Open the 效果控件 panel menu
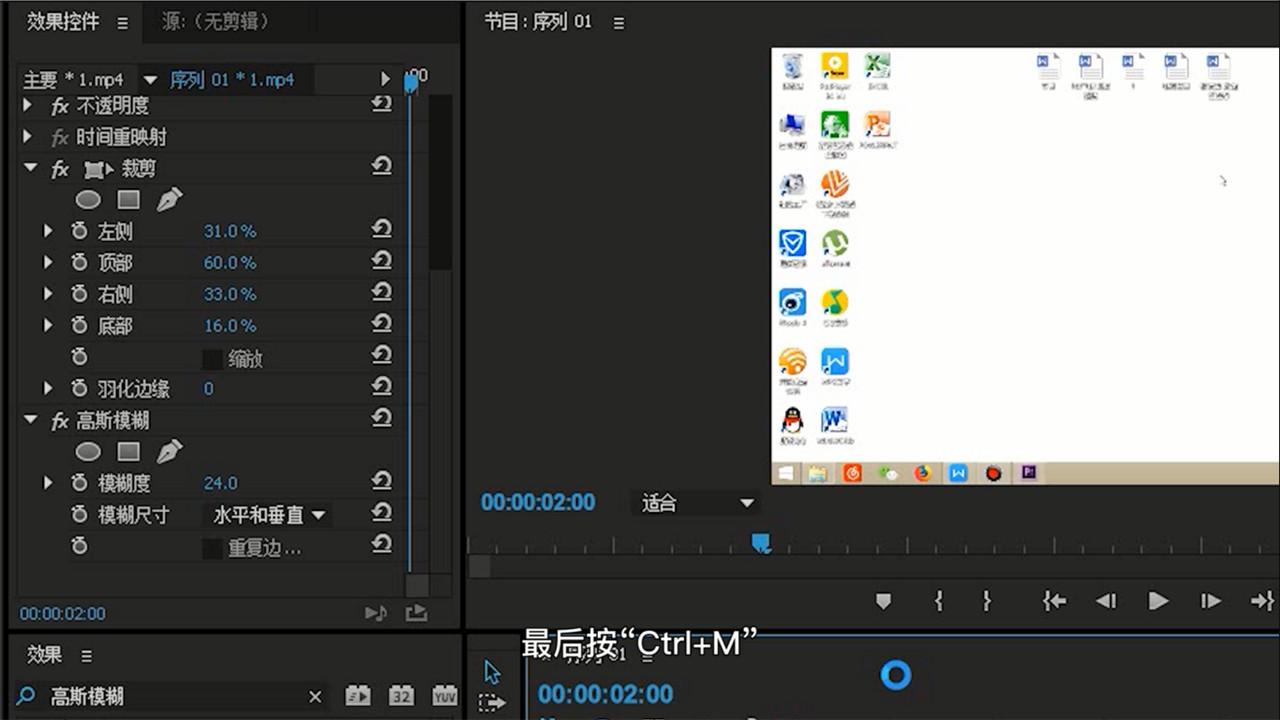The image size is (1280, 720). point(123,22)
